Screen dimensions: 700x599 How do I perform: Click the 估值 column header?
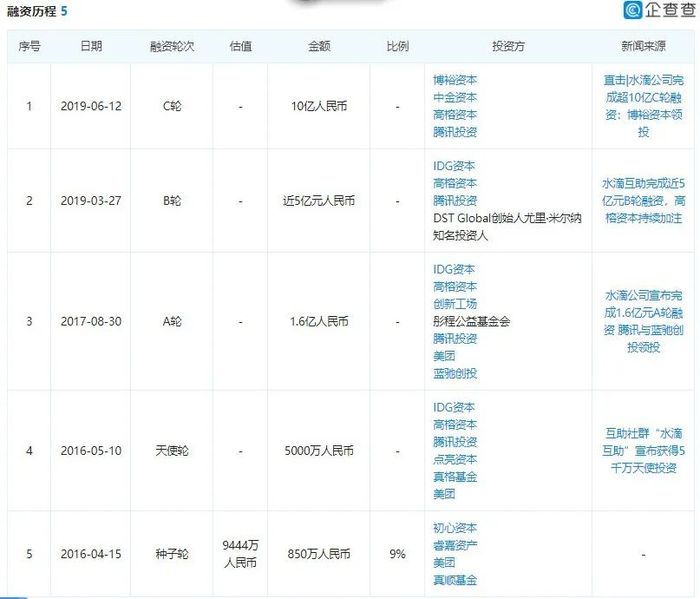pos(241,46)
